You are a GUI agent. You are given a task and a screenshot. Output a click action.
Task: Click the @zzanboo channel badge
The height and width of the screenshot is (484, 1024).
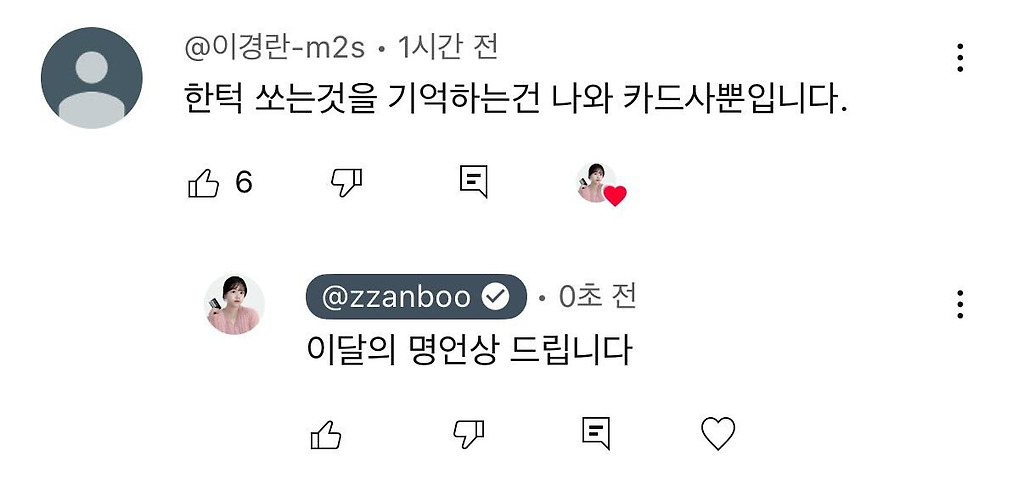click(416, 297)
